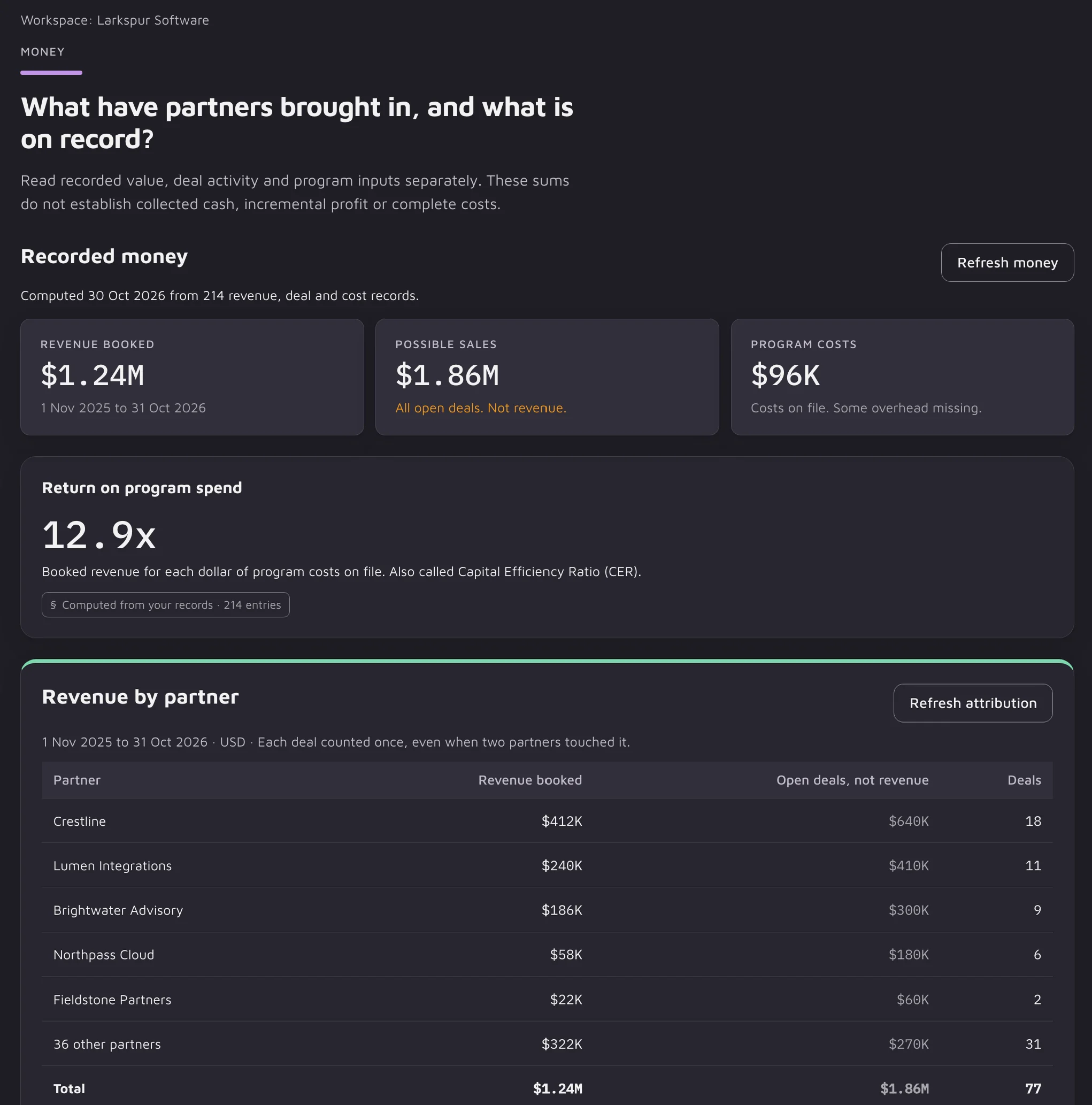
Task: Click the $270K other partners open deals cell
Action: (909, 1045)
